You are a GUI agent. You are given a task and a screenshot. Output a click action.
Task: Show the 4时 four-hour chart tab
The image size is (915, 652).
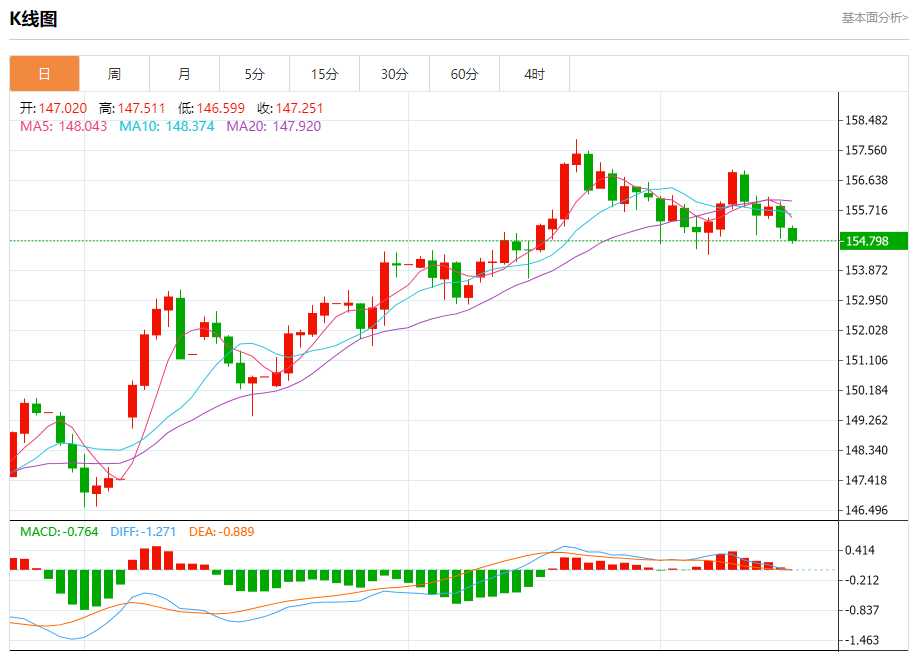point(534,74)
